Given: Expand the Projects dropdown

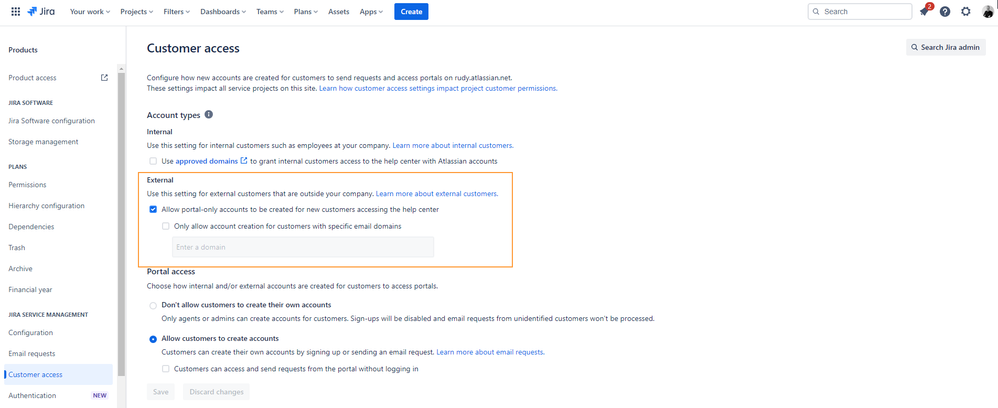Looking at the screenshot, I should (x=136, y=11).
